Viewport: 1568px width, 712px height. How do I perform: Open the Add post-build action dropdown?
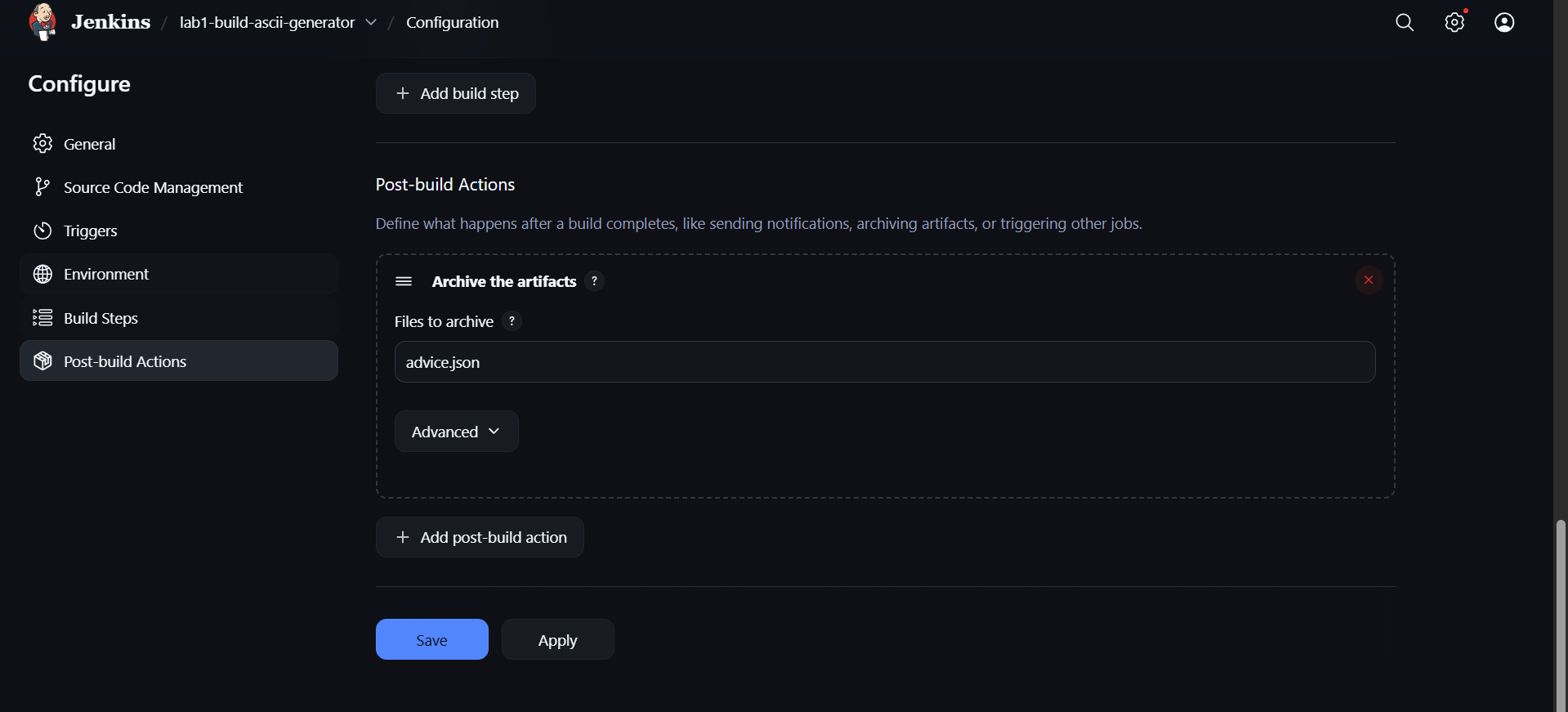click(x=480, y=537)
